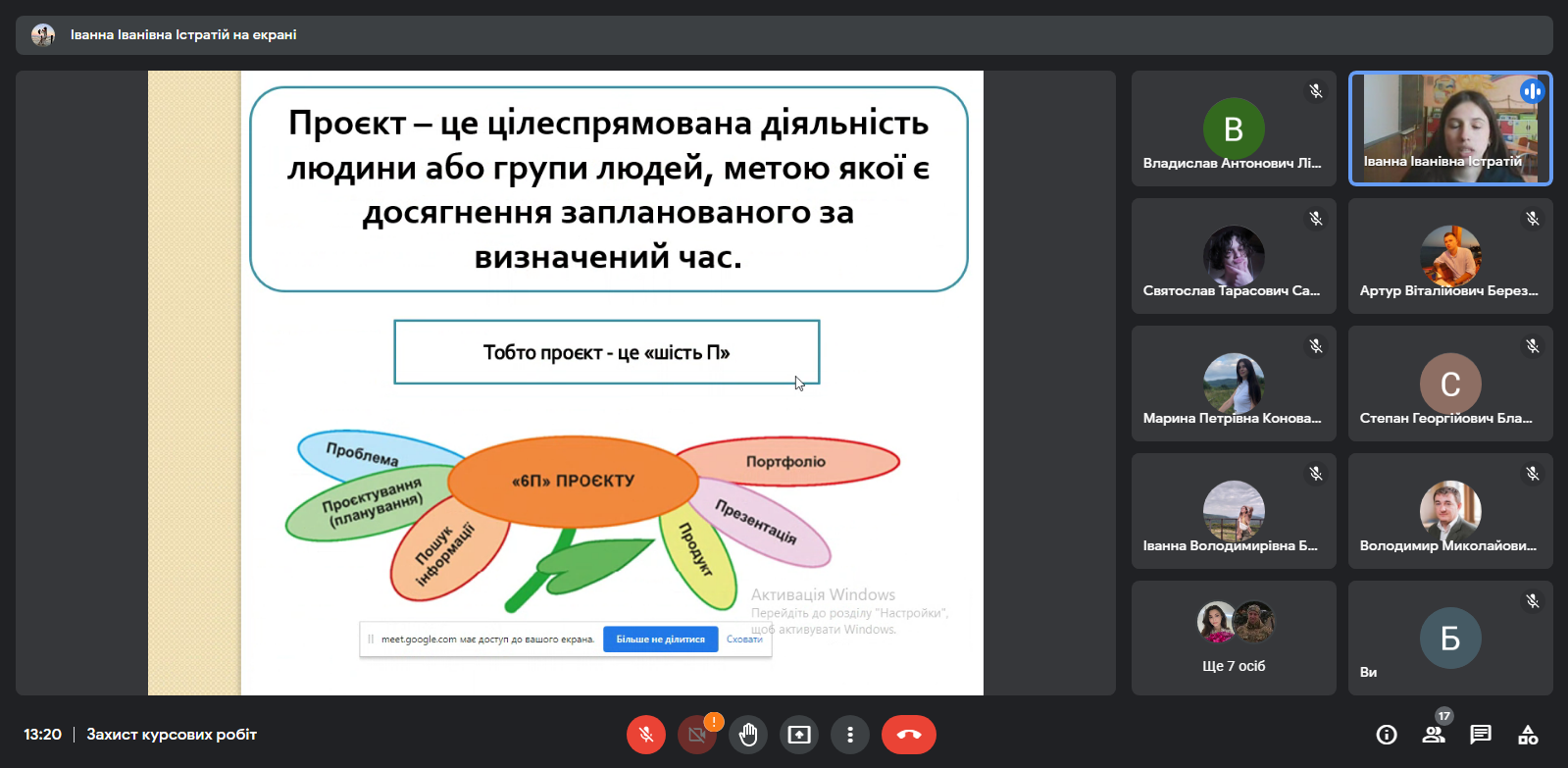Click Святослав Тарасович's profile photo
The image size is (1568, 768).
(x=1234, y=256)
